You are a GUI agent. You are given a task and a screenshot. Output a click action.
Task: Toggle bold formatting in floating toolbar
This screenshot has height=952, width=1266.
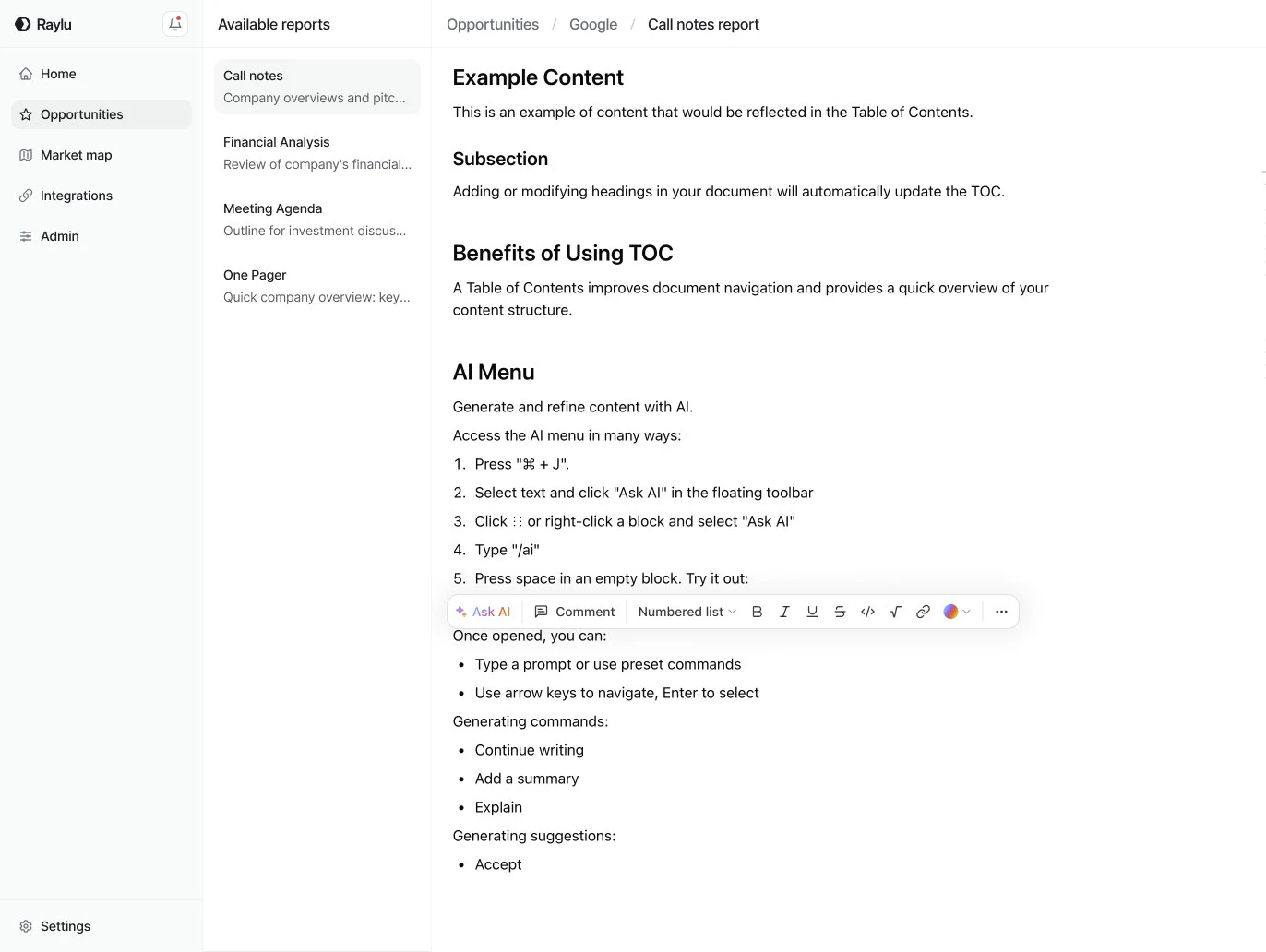click(757, 612)
